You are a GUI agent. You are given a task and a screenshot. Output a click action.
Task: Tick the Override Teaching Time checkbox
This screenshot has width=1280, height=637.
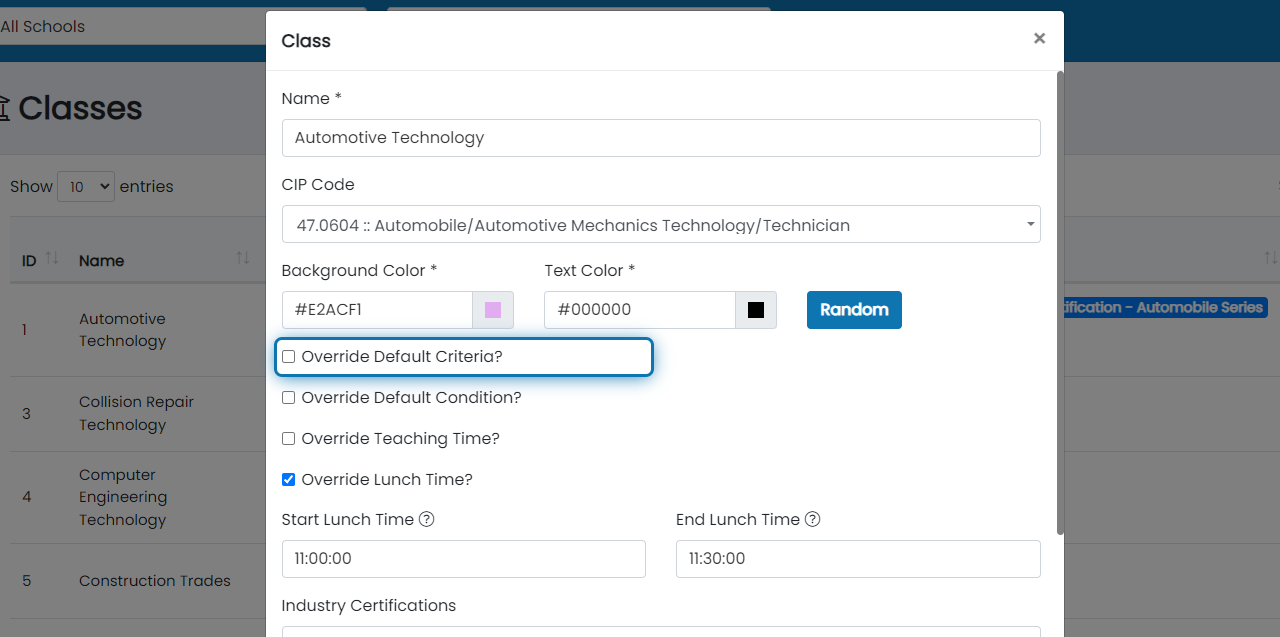tap(289, 439)
